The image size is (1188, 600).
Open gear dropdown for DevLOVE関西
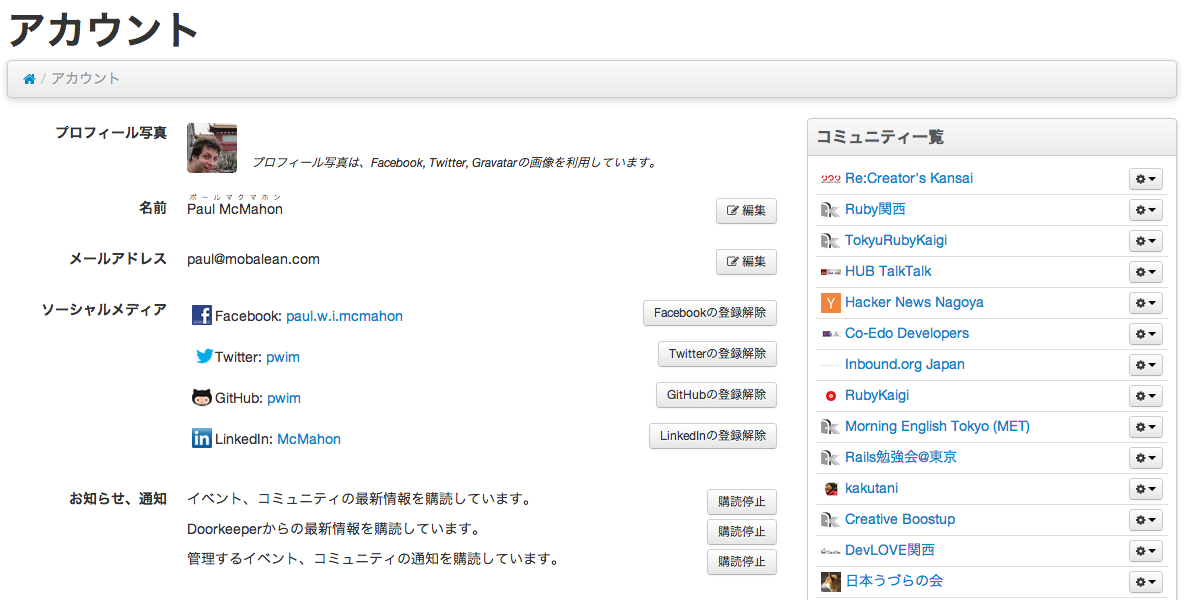tap(1146, 552)
